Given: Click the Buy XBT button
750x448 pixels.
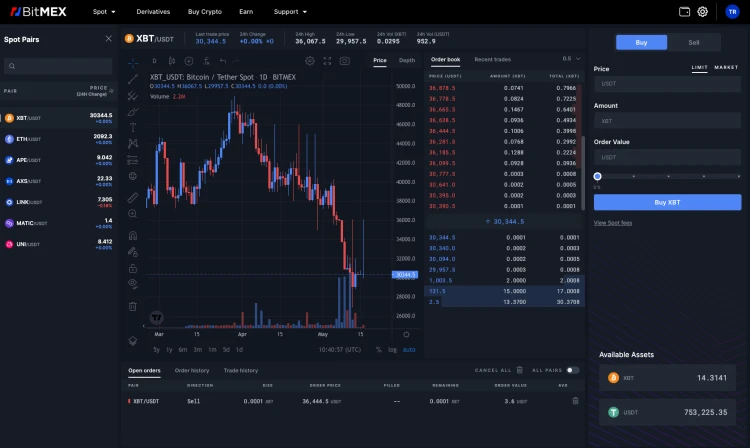Looking at the screenshot, I should [x=667, y=202].
